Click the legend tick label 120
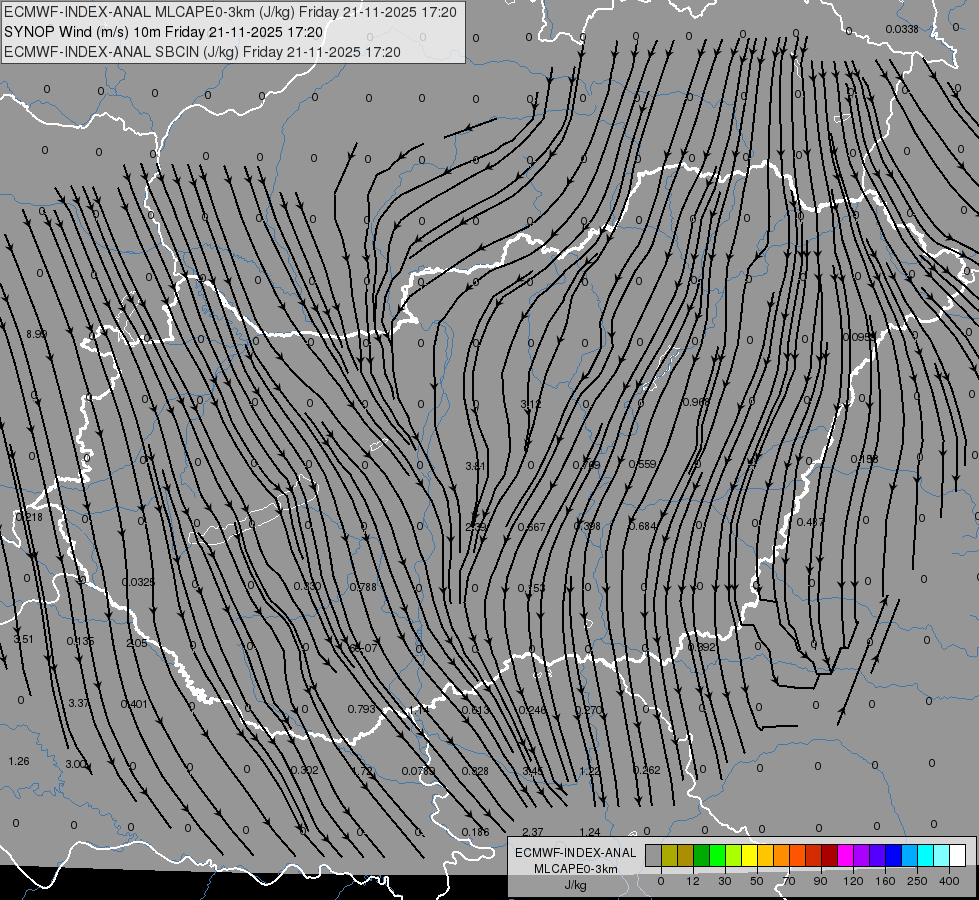 [853, 881]
